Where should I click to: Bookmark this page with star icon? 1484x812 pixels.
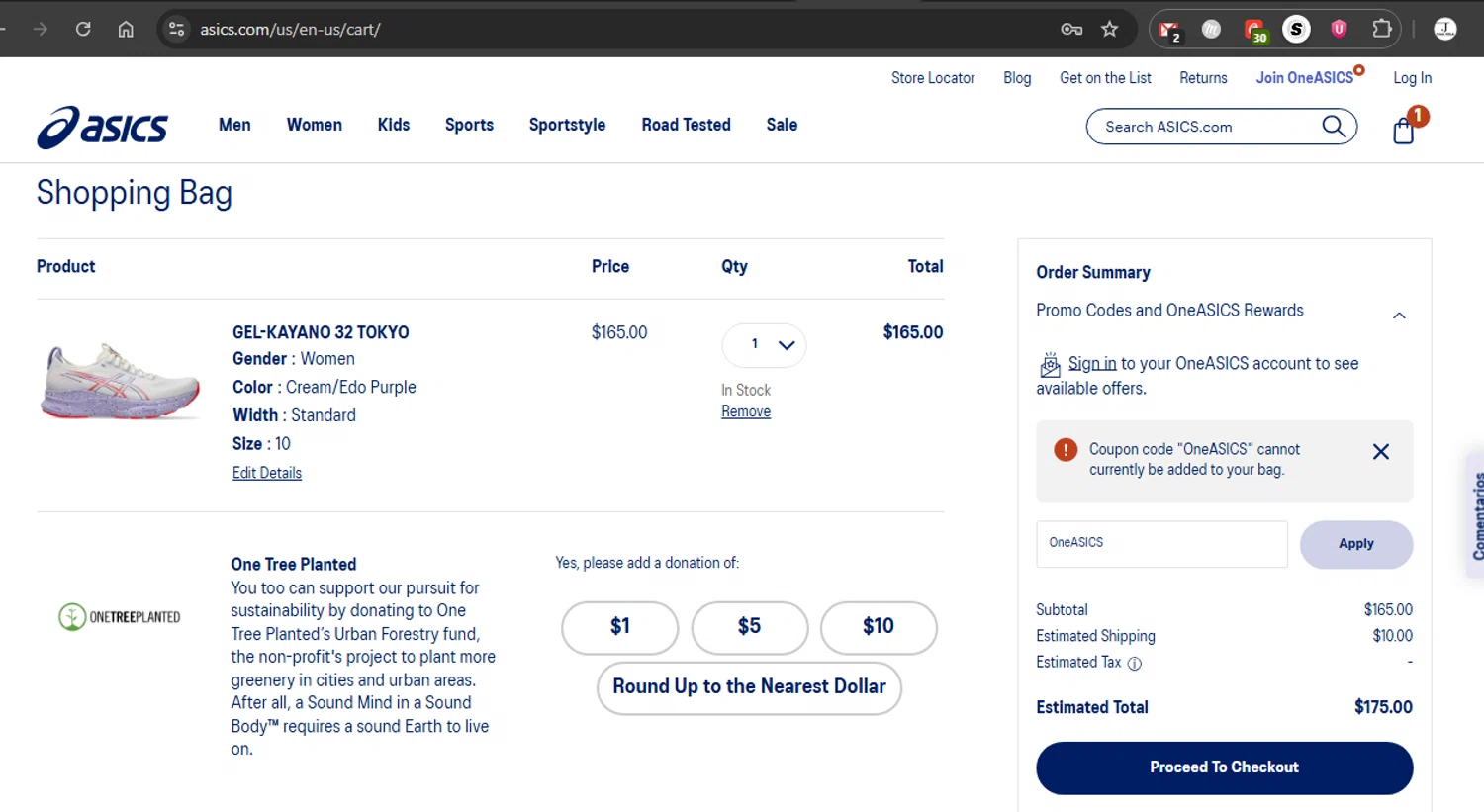pyautogui.click(x=1110, y=29)
